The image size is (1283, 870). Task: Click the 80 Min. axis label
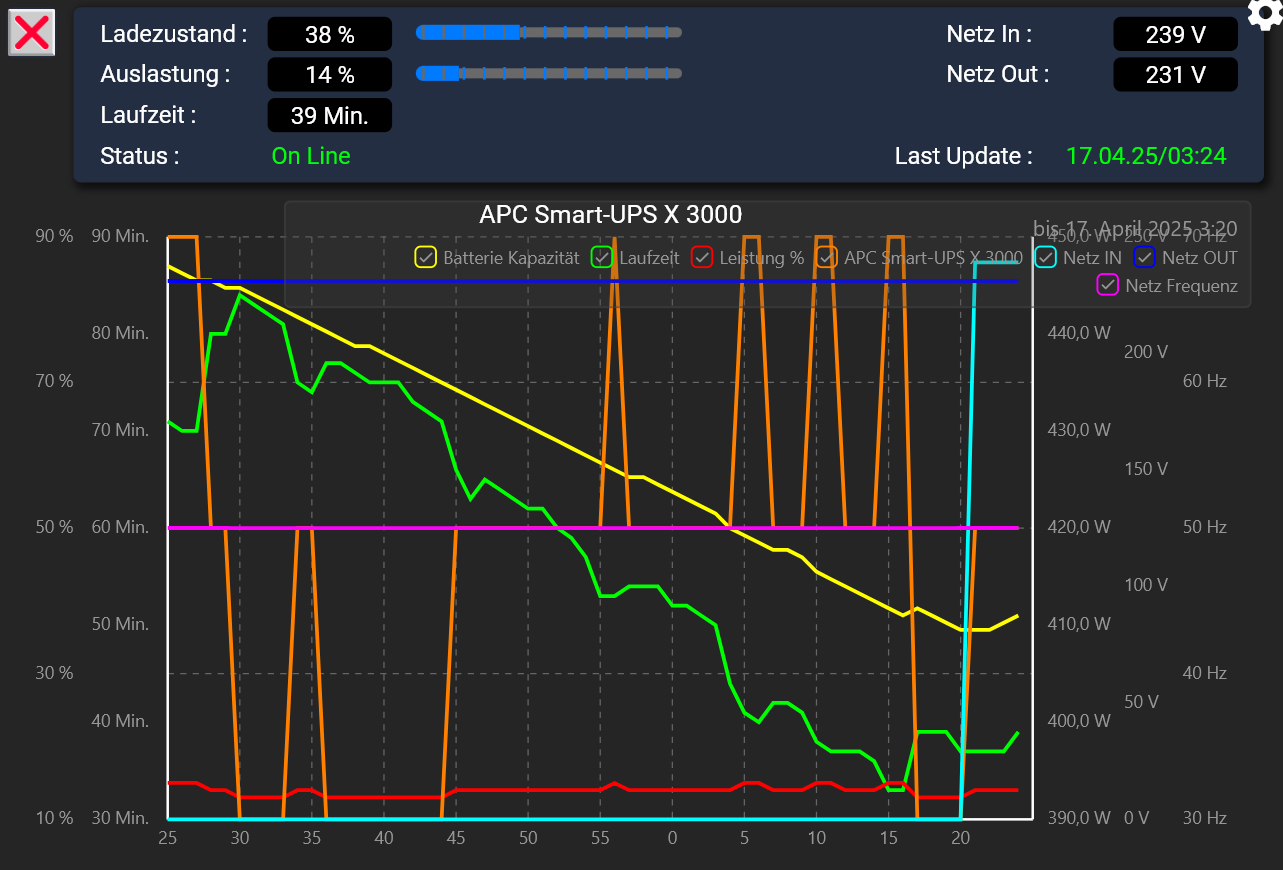pos(120,333)
